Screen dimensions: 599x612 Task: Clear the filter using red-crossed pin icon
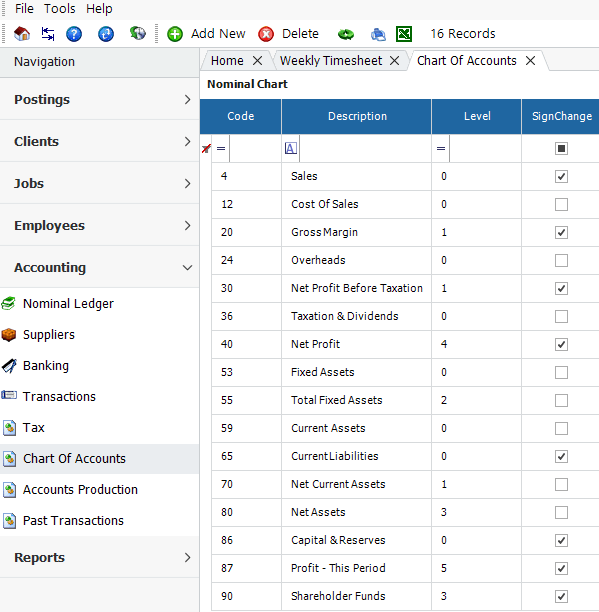pos(206,148)
